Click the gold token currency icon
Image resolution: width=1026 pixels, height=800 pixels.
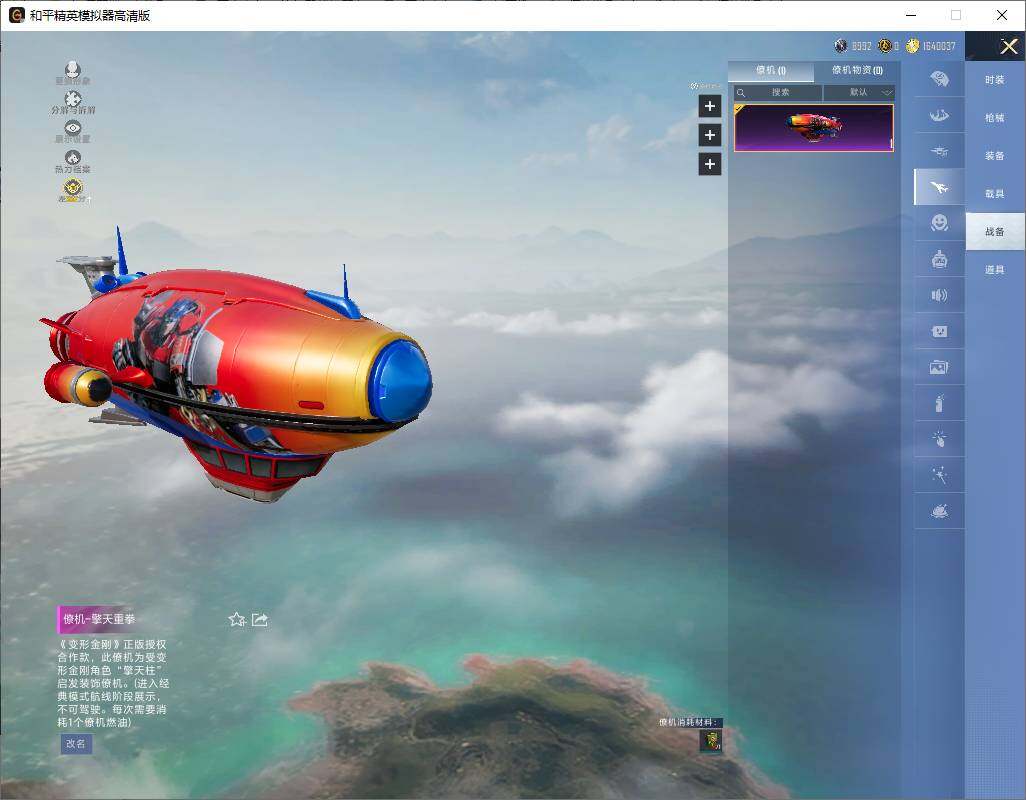click(885, 46)
